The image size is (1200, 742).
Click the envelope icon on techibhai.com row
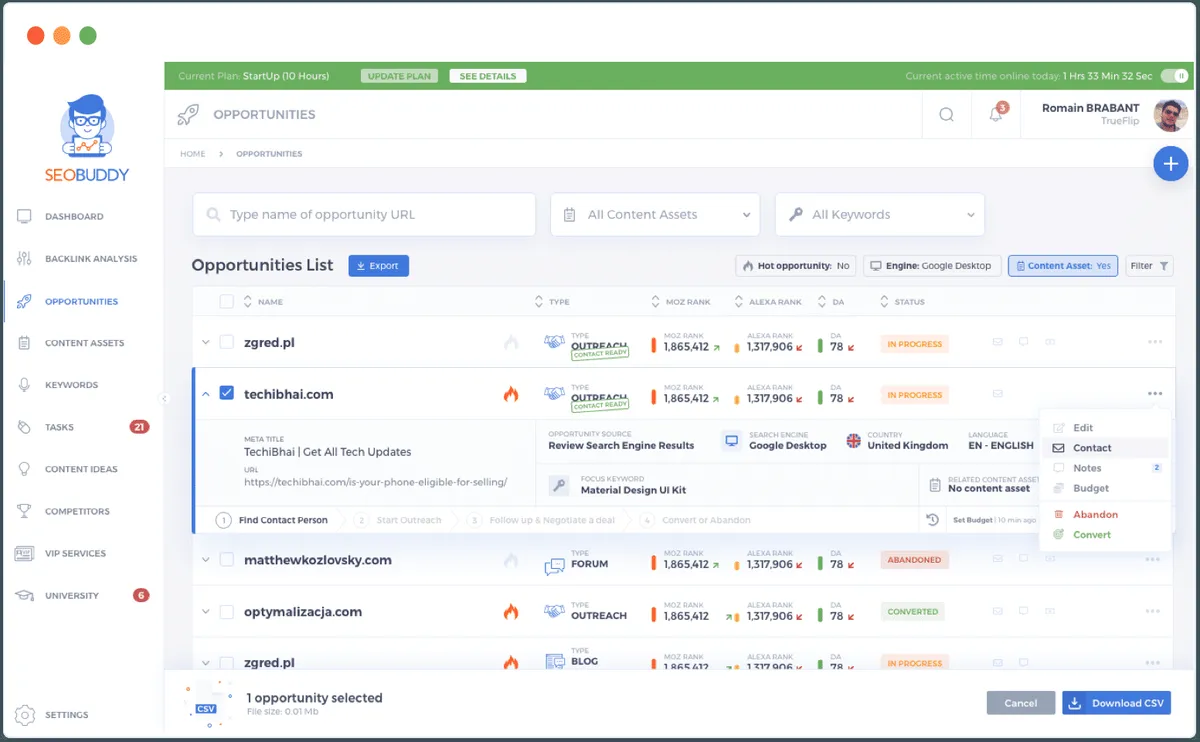(997, 394)
